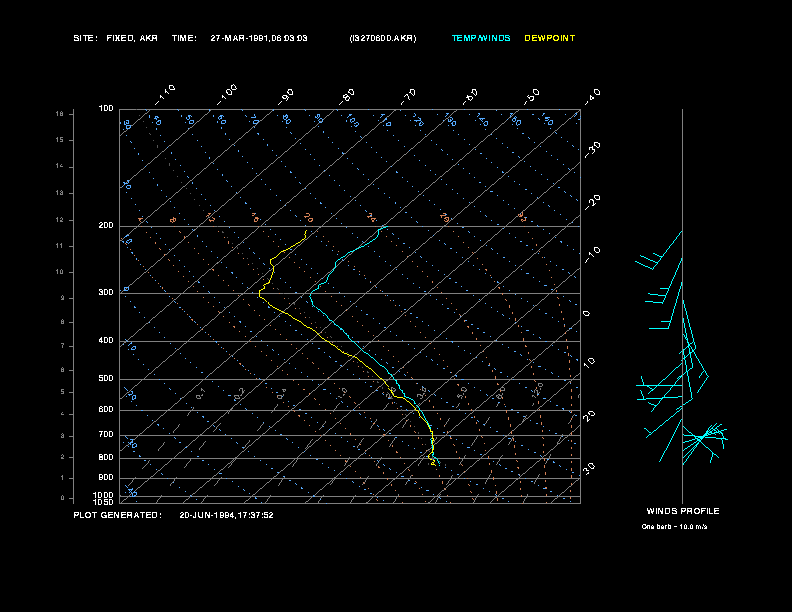Click the 1 km tick on height scale

pyautogui.click(x=63, y=478)
